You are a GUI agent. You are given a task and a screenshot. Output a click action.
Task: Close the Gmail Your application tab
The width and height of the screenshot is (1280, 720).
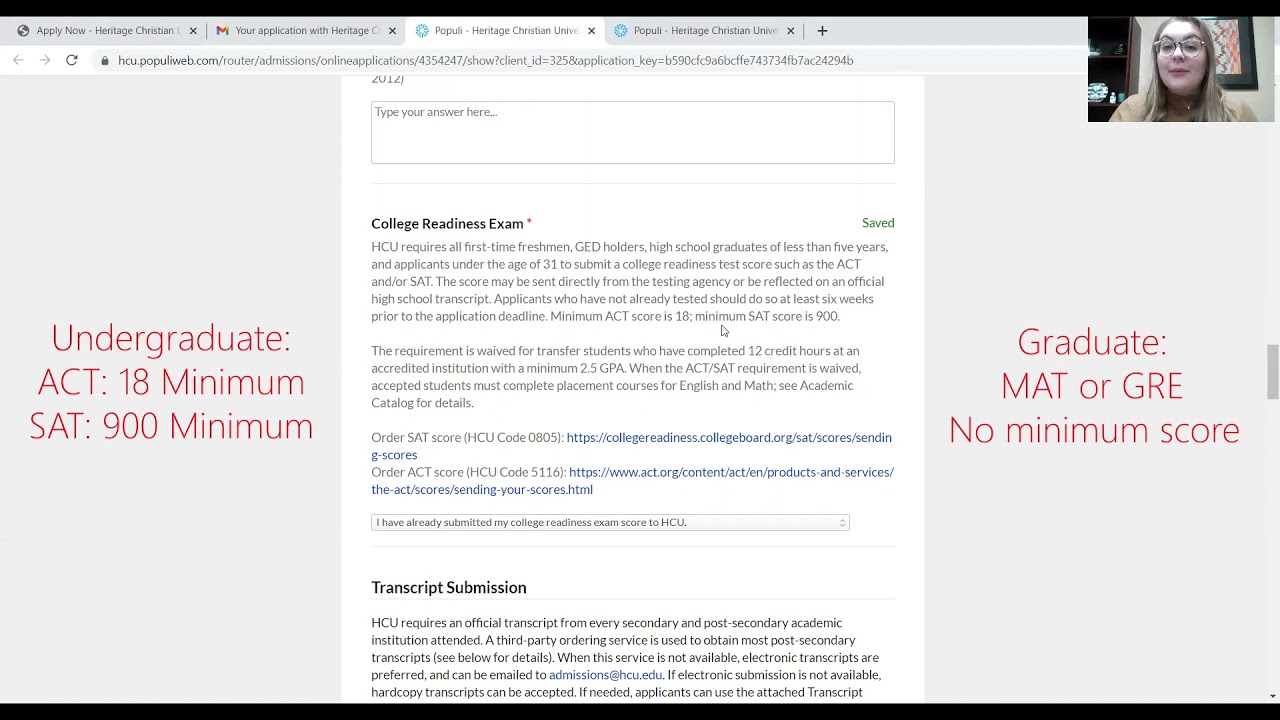tap(392, 31)
